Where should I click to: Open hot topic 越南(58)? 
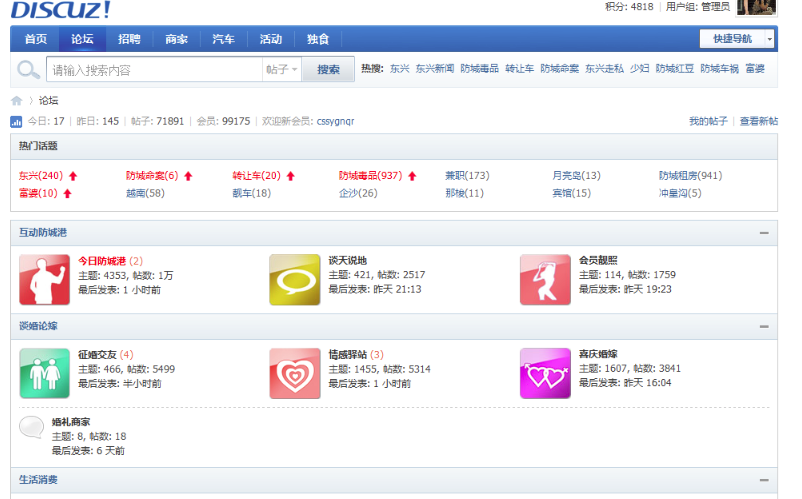(x=145, y=193)
